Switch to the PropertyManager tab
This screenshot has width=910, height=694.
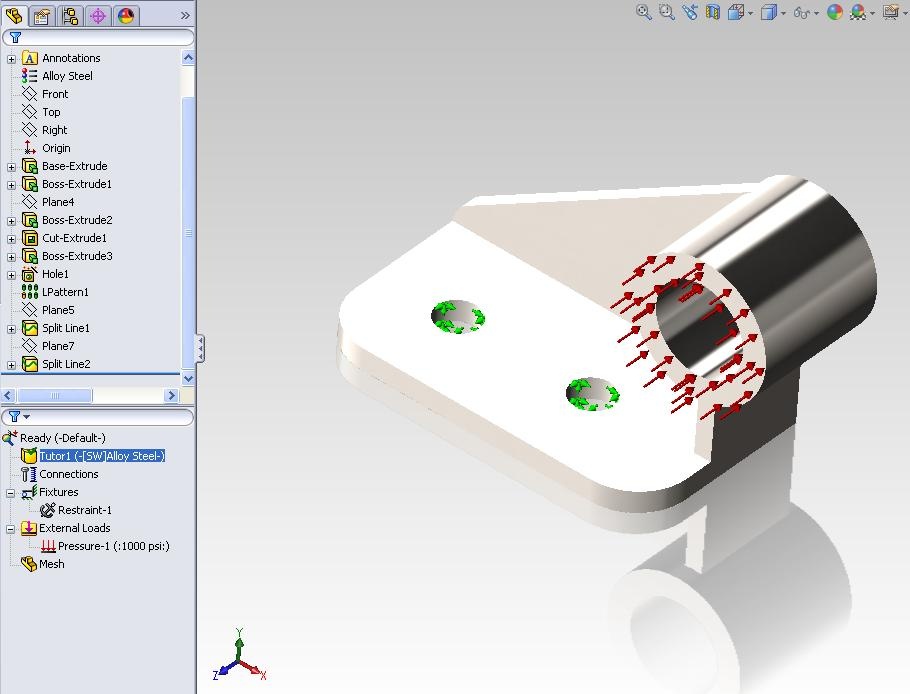tap(42, 16)
